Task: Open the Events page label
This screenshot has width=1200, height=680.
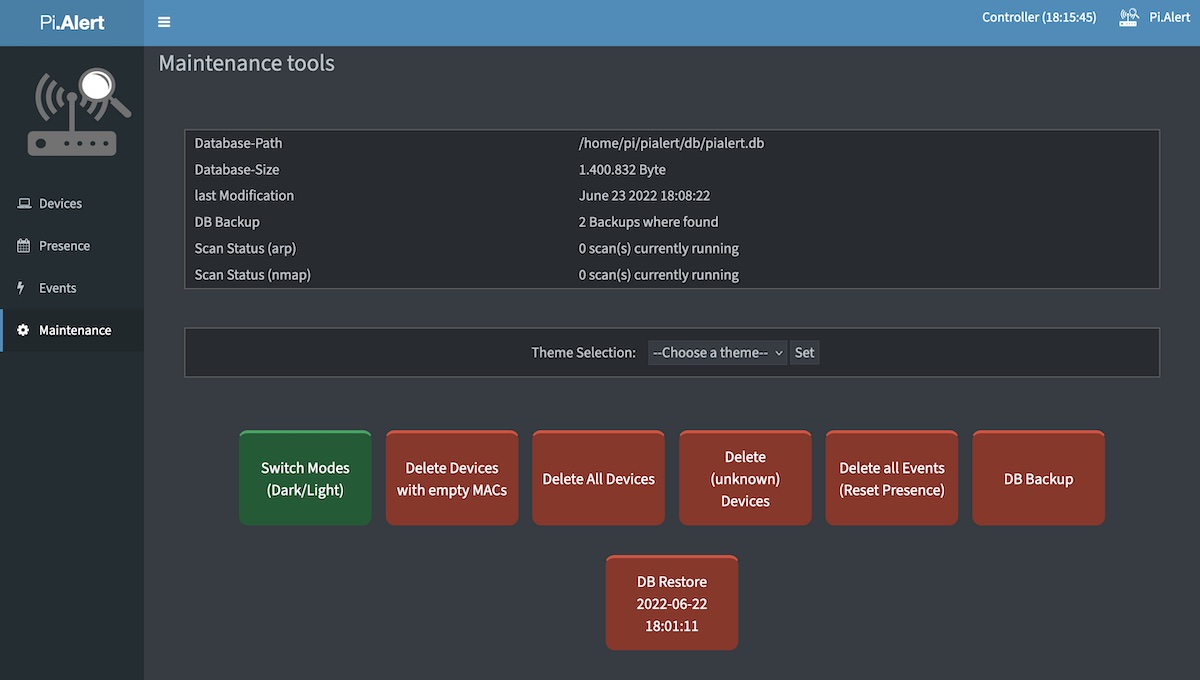Action: 58,288
